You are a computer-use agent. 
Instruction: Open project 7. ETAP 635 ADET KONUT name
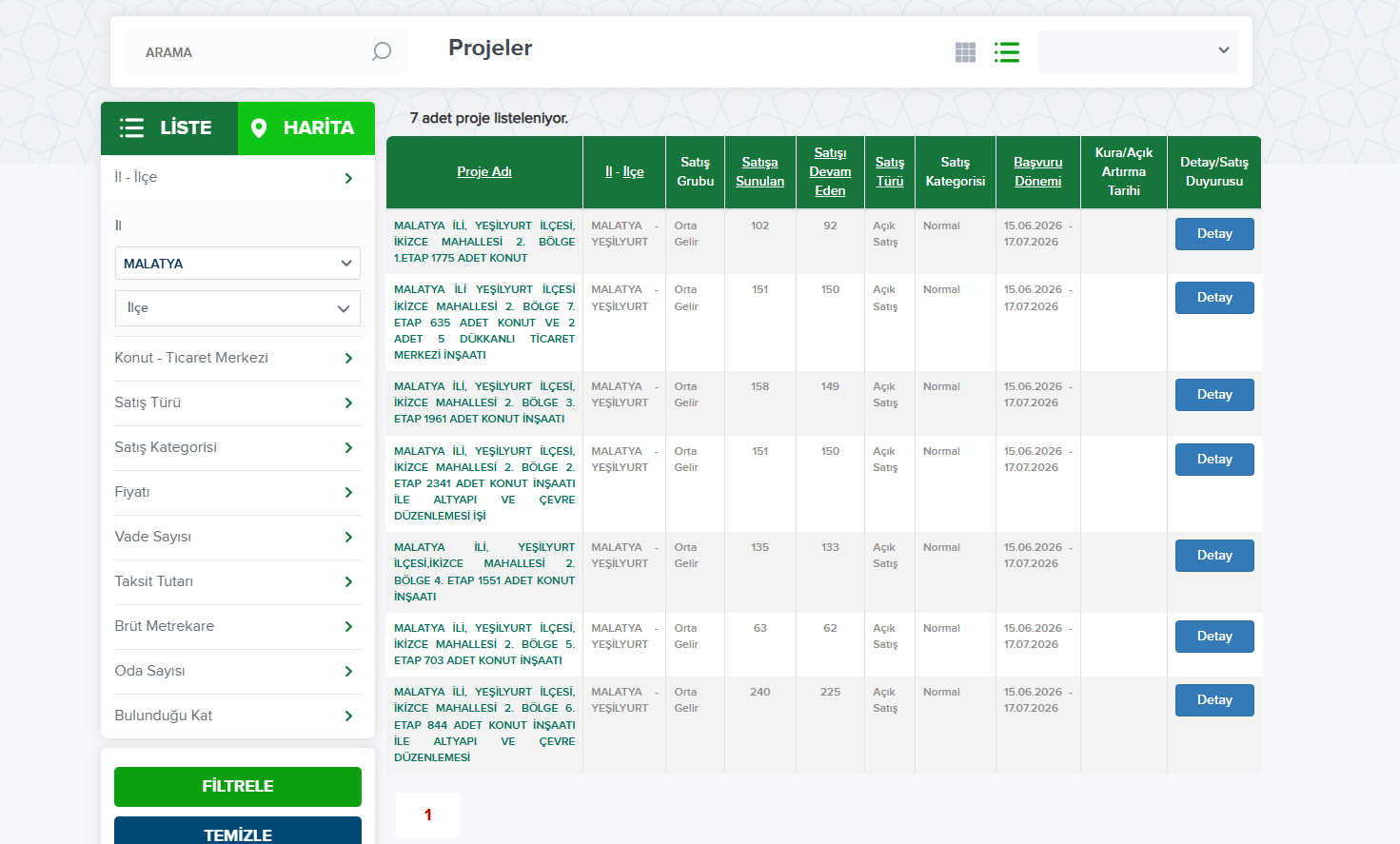(x=484, y=323)
